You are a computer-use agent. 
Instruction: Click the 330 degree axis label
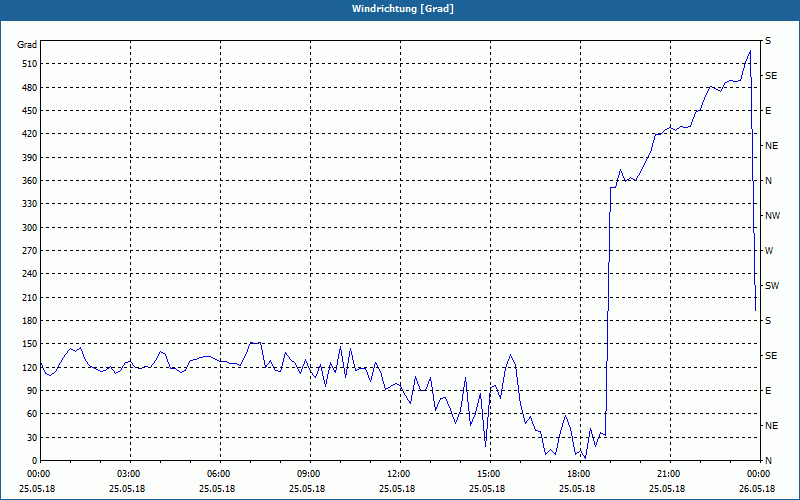tap(30, 204)
